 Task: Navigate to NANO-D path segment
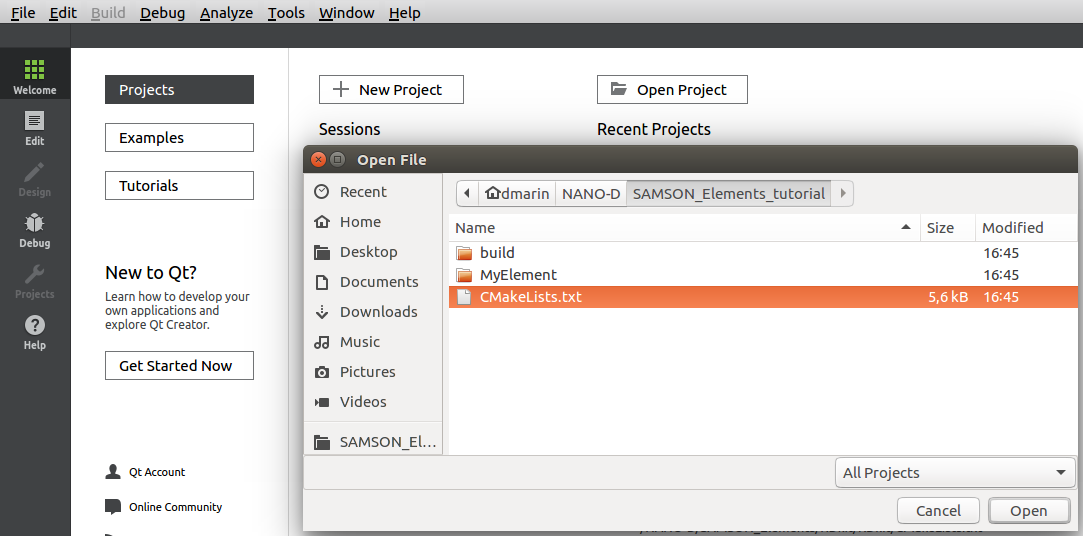pos(591,194)
